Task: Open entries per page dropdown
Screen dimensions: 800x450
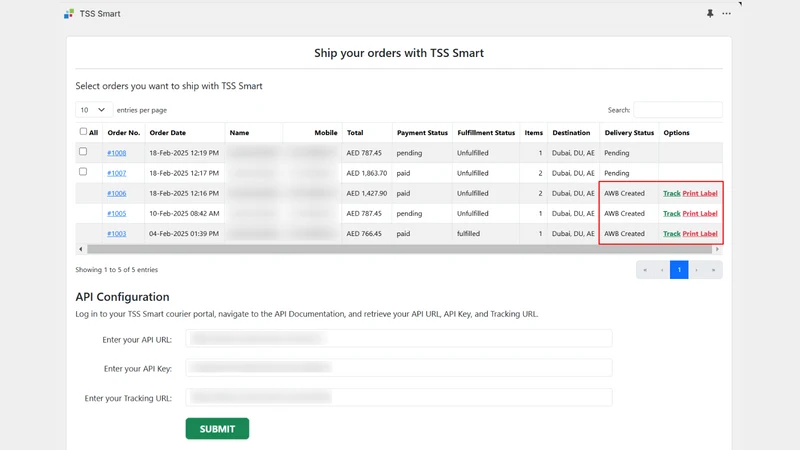Action: [x=94, y=110]
